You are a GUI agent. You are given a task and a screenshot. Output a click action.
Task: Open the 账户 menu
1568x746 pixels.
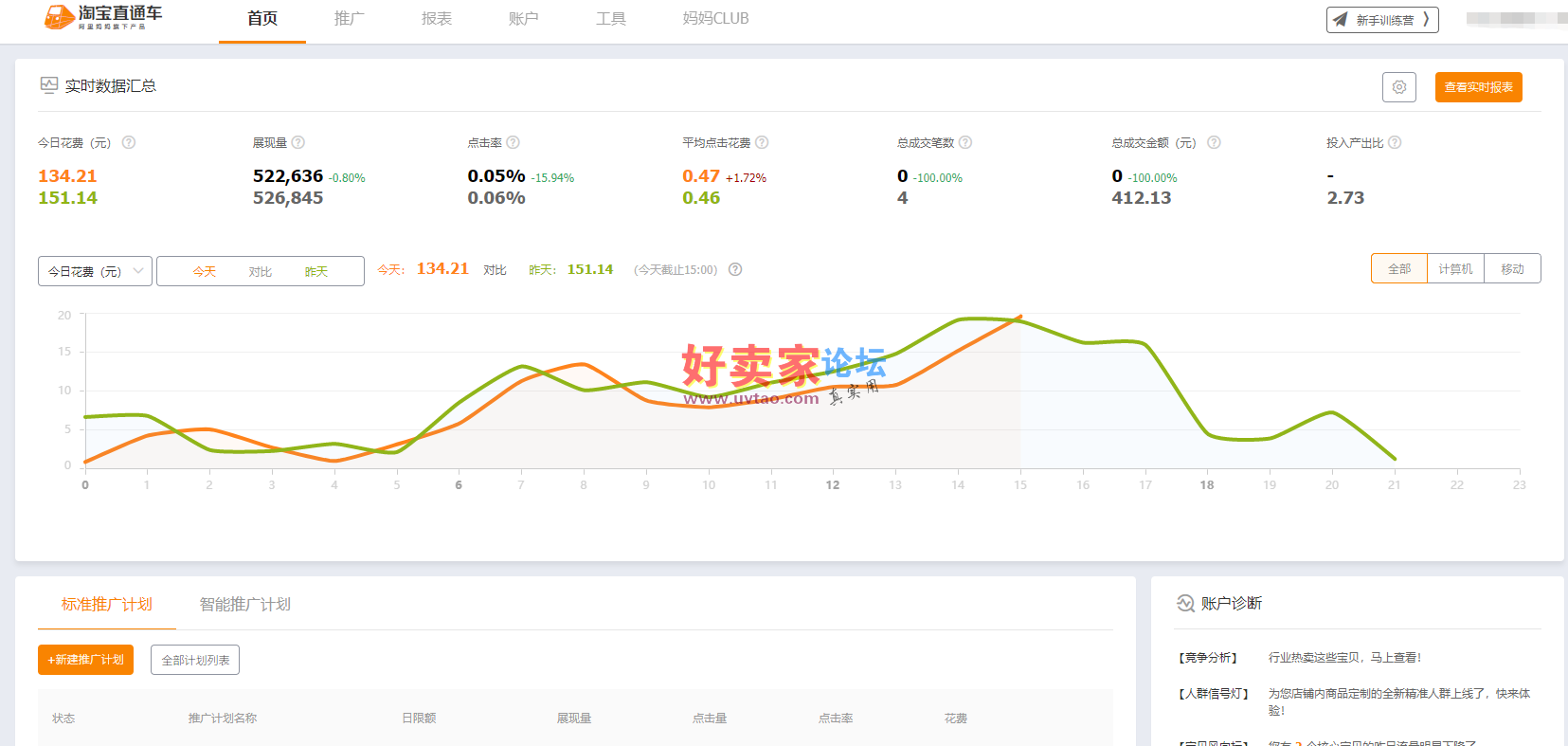tap(524, 19)
